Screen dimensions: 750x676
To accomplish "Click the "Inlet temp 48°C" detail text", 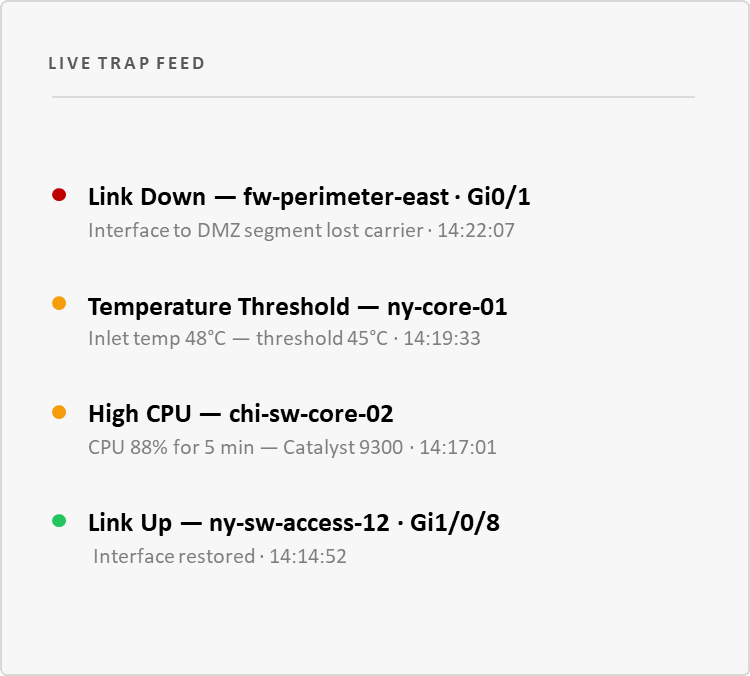I will point(157,338).
